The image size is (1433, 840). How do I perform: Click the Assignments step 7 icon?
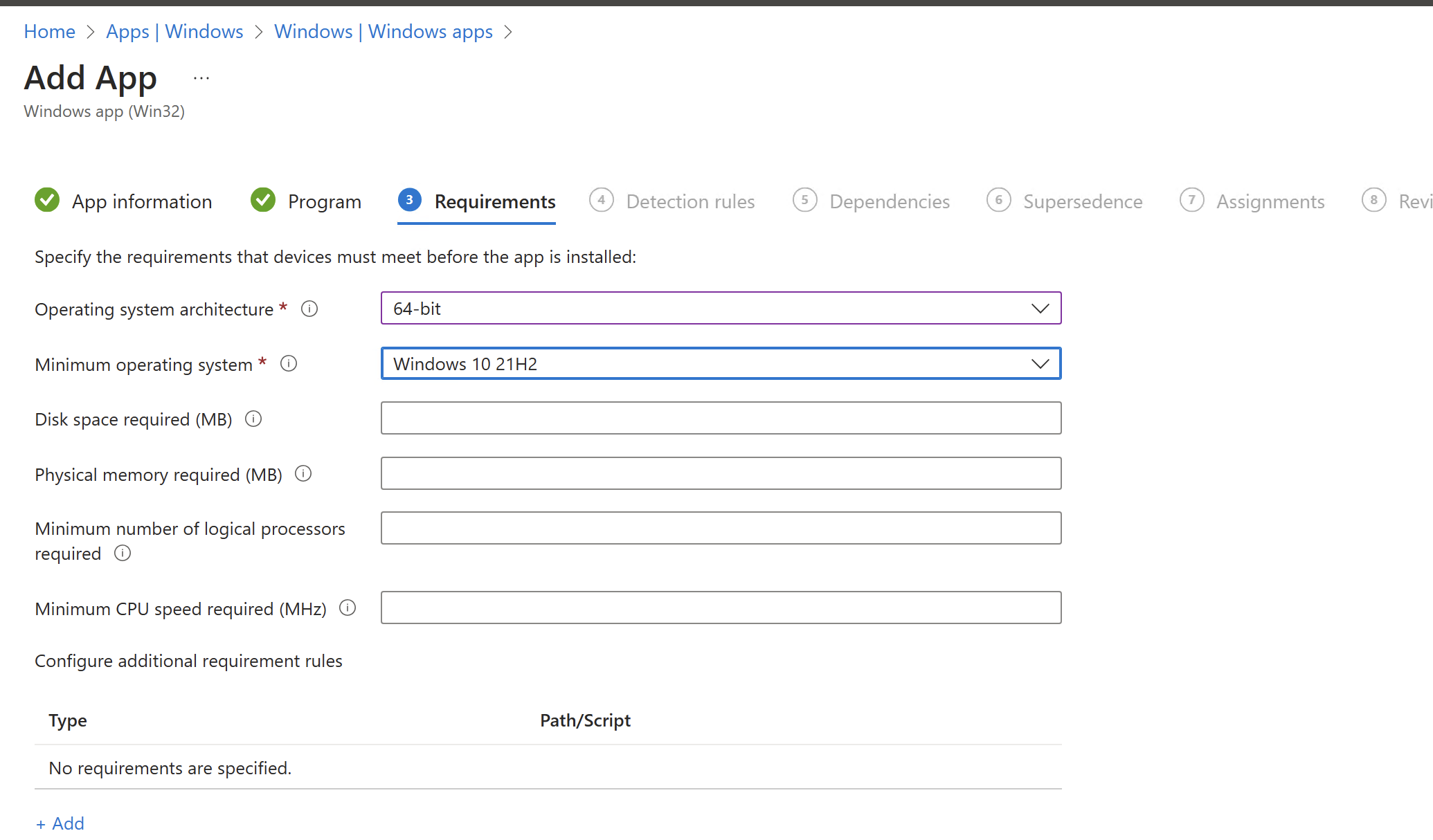coord(1191,199)
